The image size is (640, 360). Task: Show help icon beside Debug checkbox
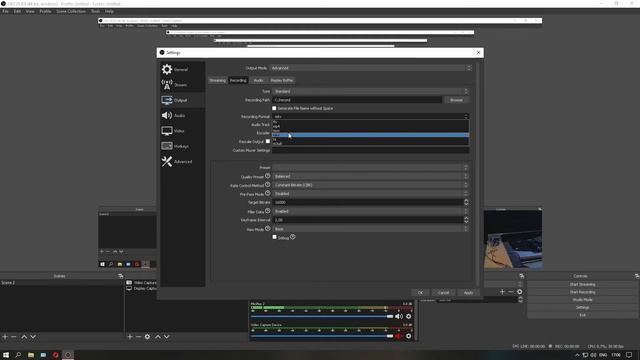(293, 237)
